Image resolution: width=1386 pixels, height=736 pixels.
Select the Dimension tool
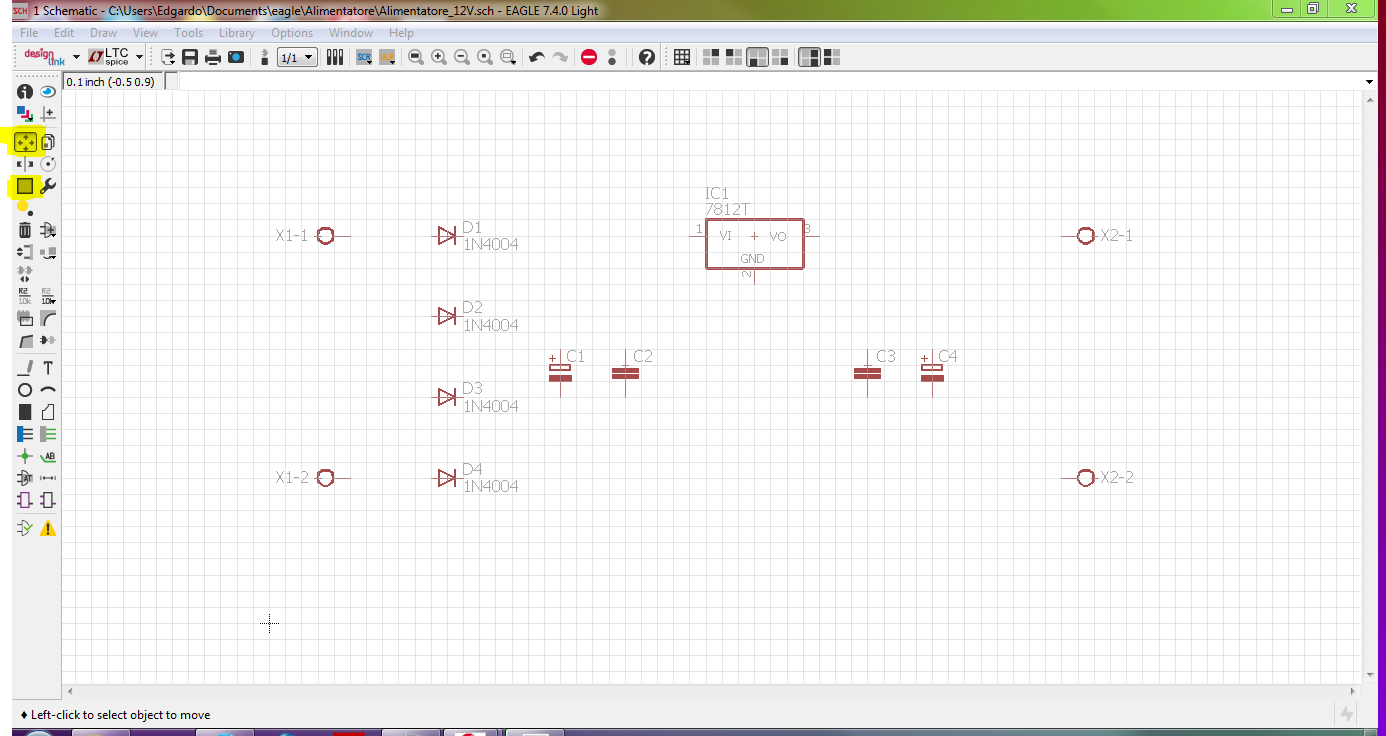47,478
